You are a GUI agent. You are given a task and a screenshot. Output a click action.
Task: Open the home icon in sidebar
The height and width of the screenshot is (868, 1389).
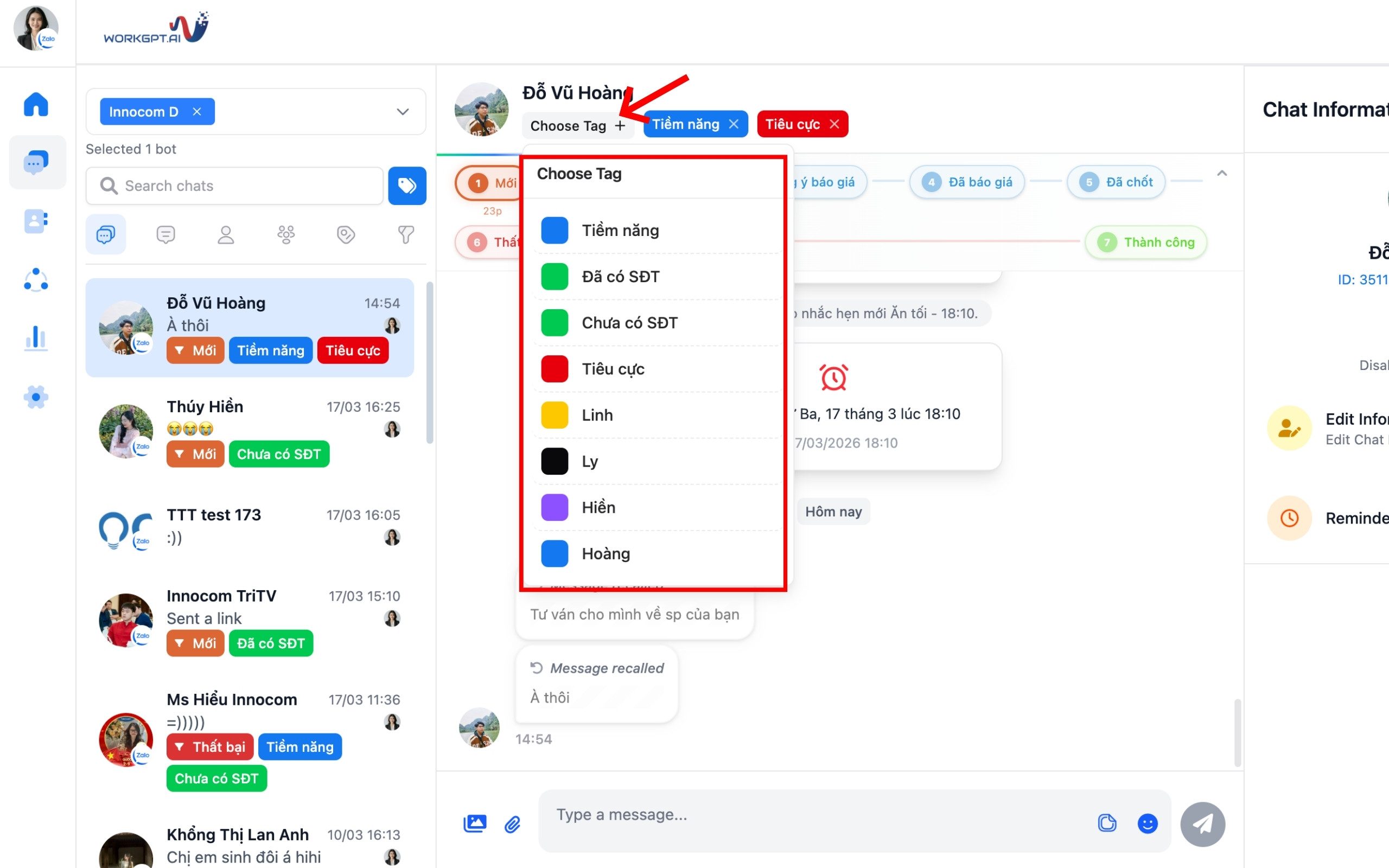coord(36,105)
